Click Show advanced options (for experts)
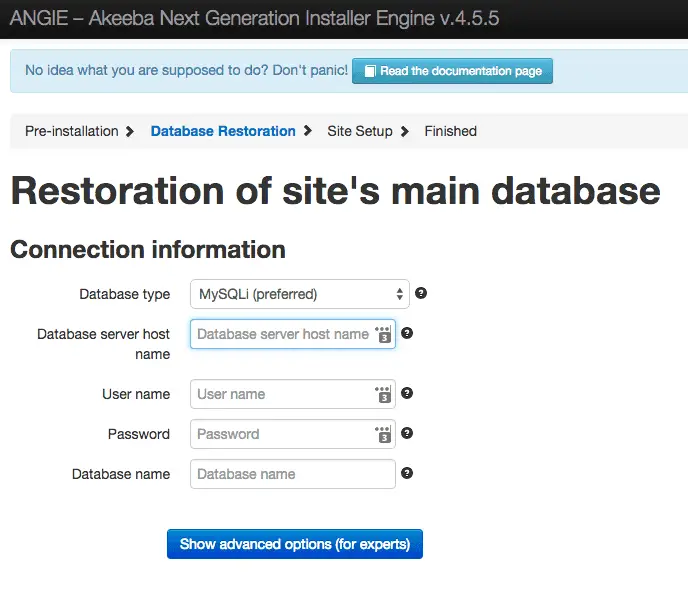This screenshot has height=592, width=688. pyautogui.click(x=295, y=544)
